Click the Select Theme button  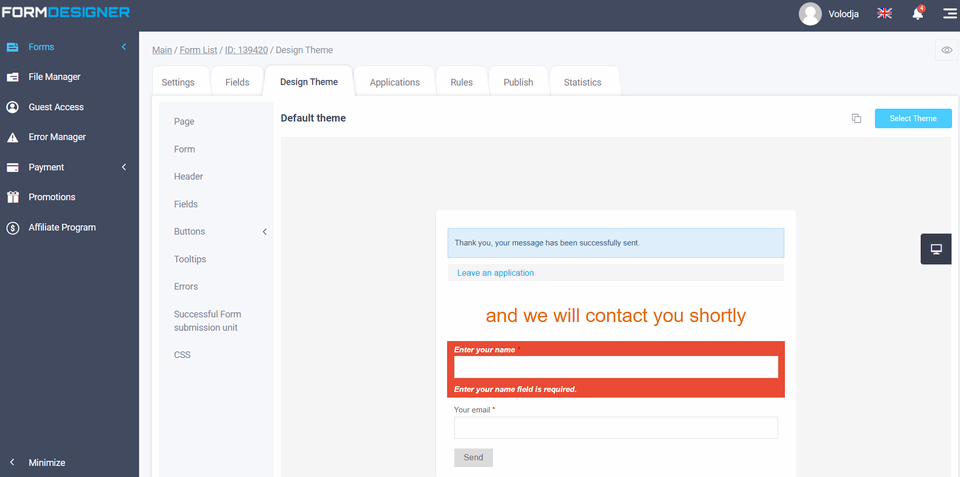(913, 118)
